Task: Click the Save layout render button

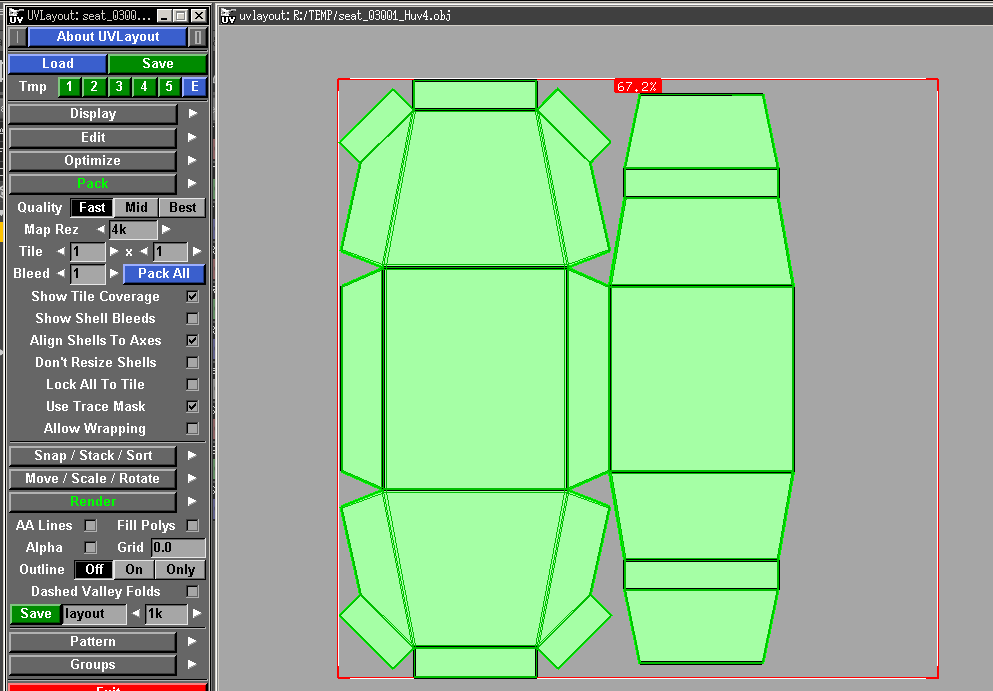Action: 35,614
